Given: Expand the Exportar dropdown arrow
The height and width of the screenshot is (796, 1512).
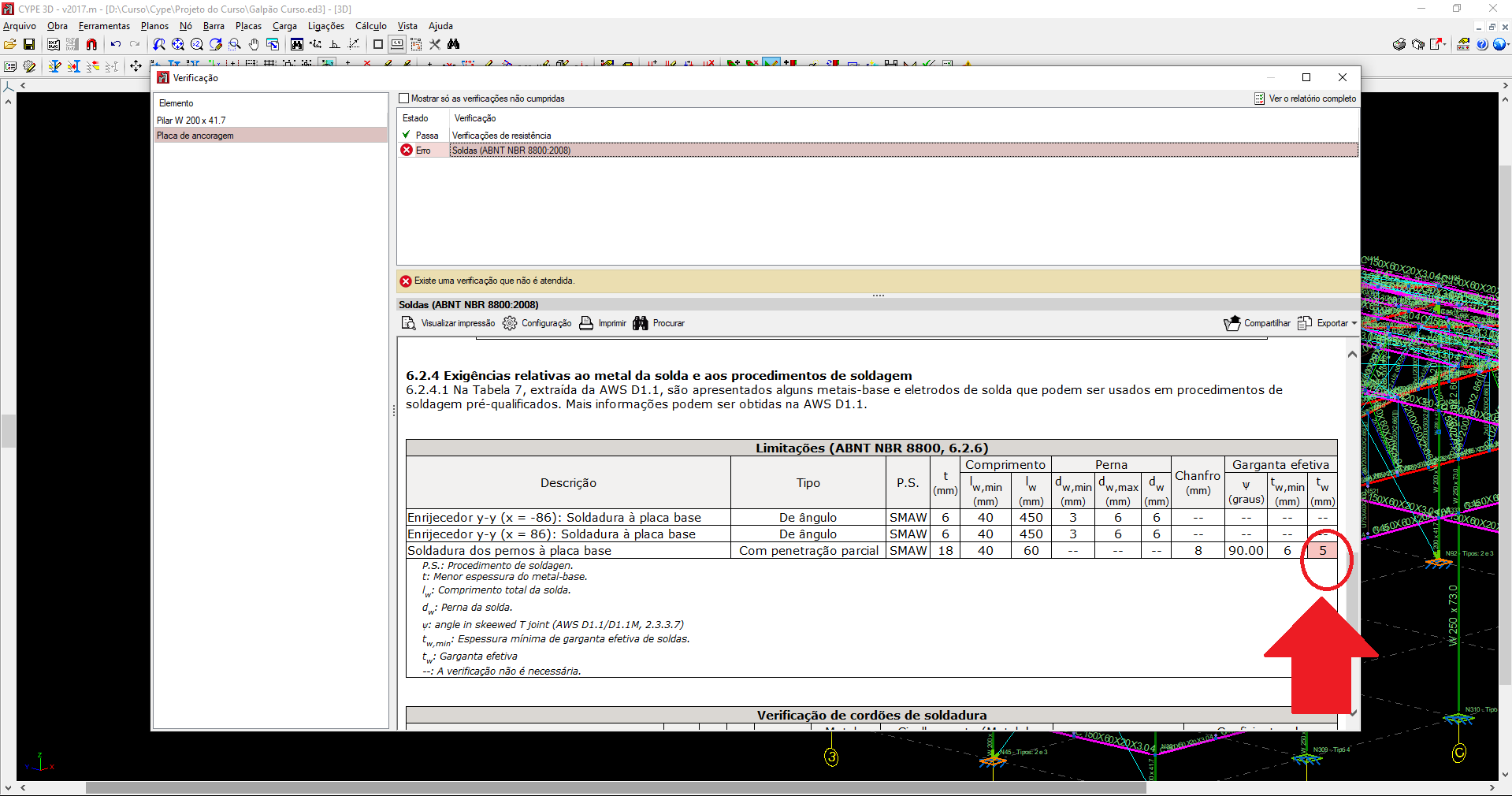Looking at the screenshot, I should [x=1354, y=323].
